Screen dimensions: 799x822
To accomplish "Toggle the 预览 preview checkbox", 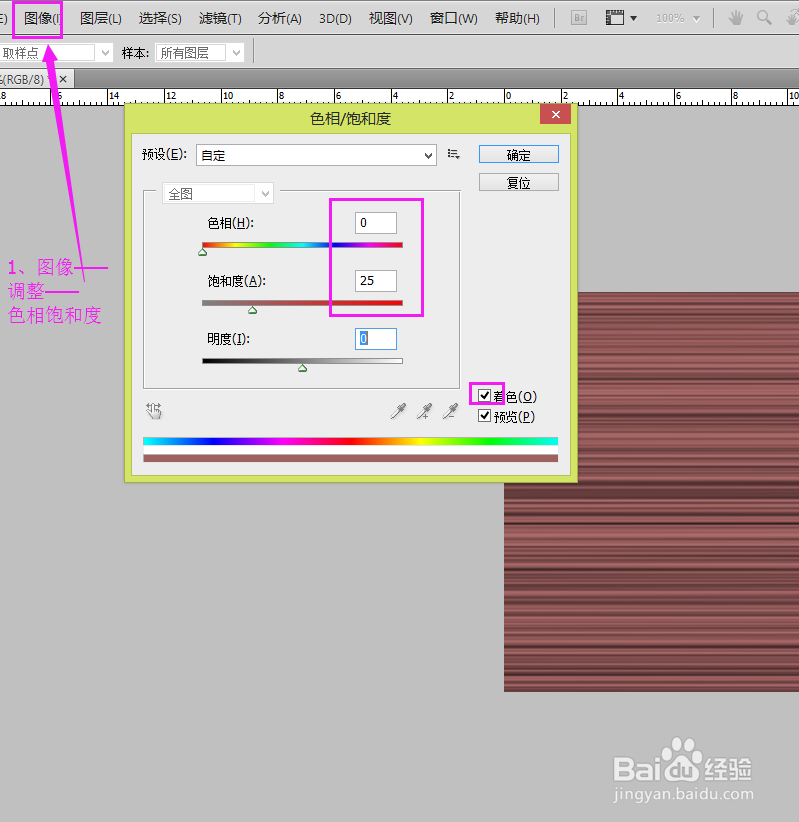I will (x=484, y=416).
